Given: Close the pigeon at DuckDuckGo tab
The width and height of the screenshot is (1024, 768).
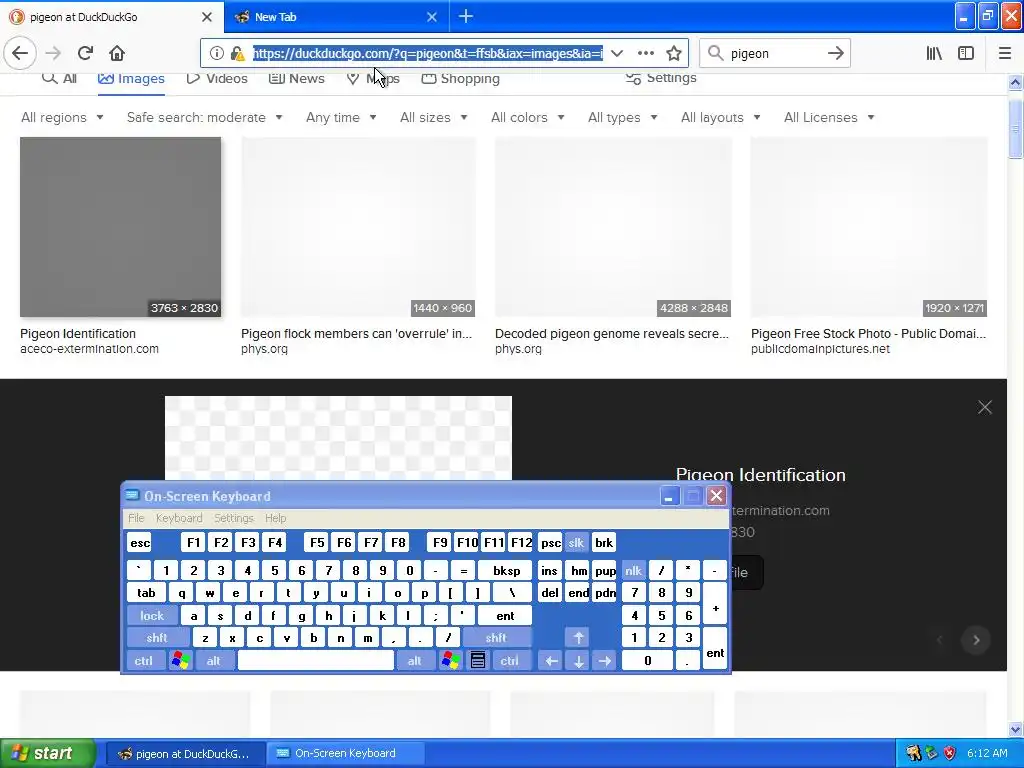Looking at the screenshot, I should [x=207, y=17].
